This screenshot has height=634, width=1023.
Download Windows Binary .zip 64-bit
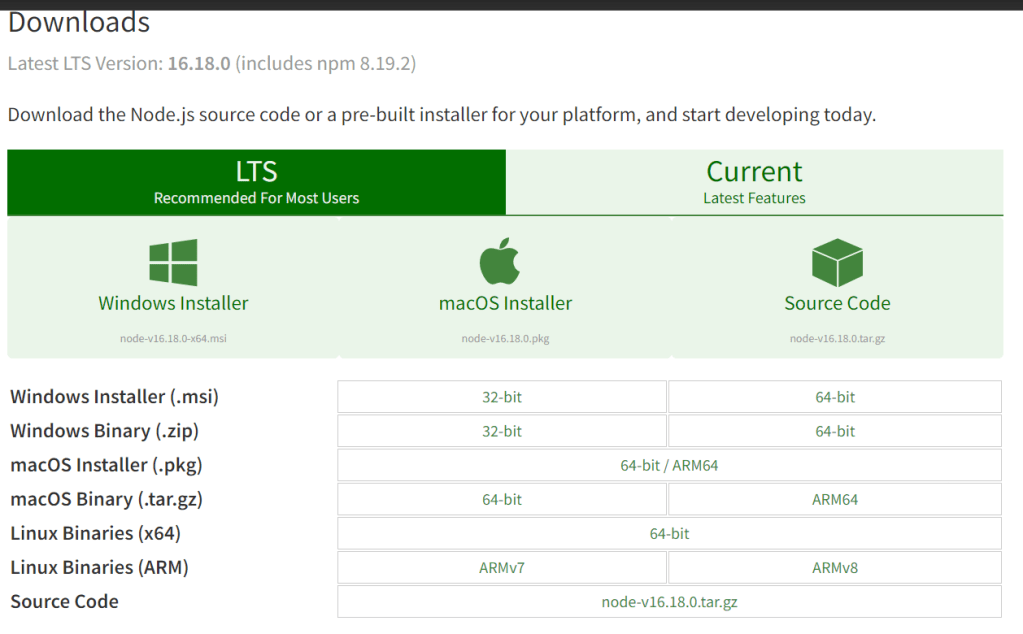click(x=835, y=431)
